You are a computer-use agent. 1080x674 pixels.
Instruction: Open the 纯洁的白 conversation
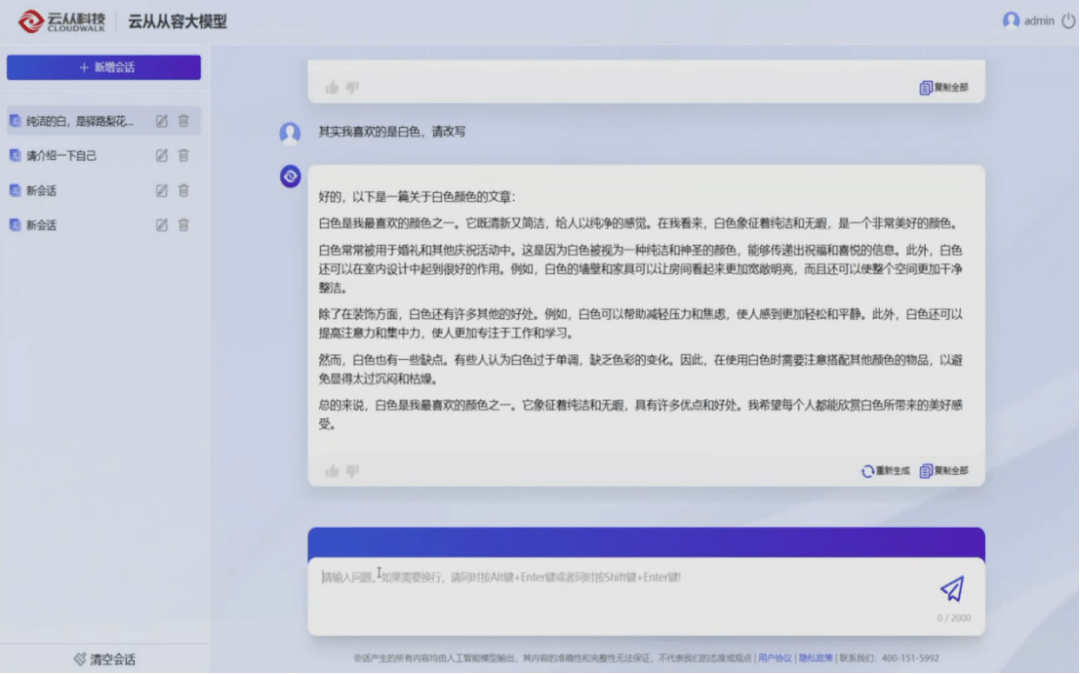[x=103, y=121]
